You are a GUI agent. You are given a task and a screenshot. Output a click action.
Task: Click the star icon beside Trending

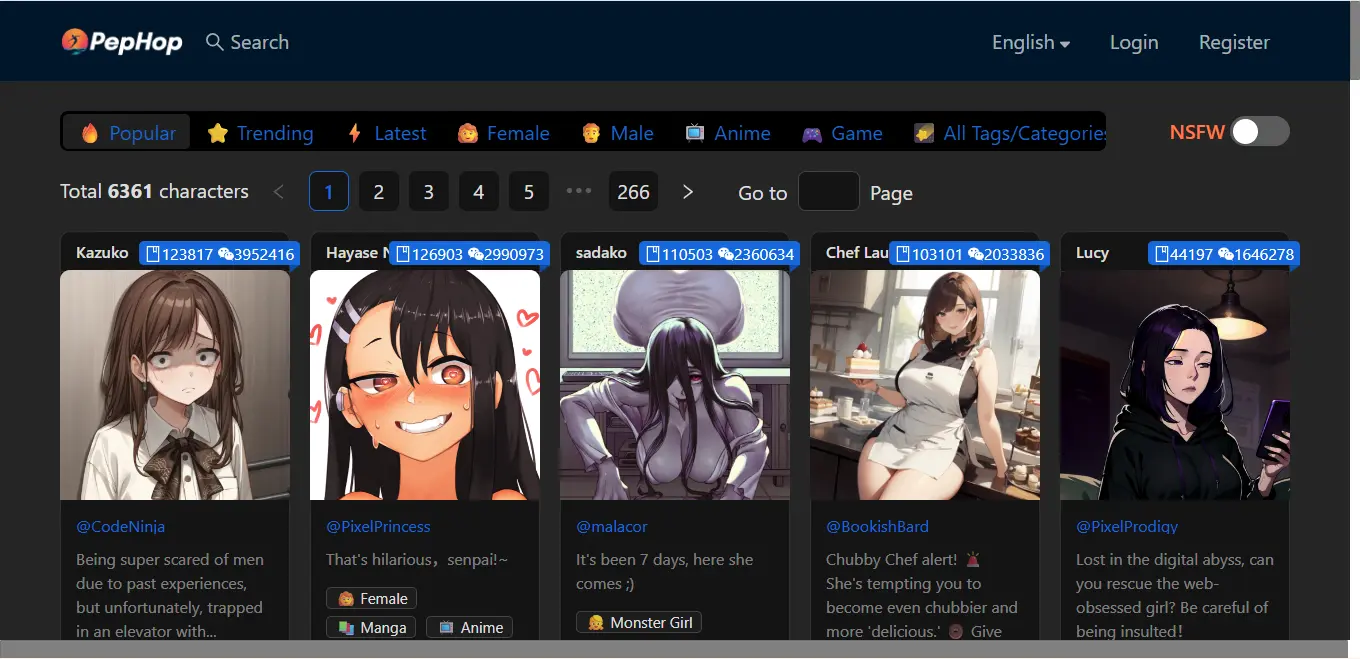tap(218, 133)
